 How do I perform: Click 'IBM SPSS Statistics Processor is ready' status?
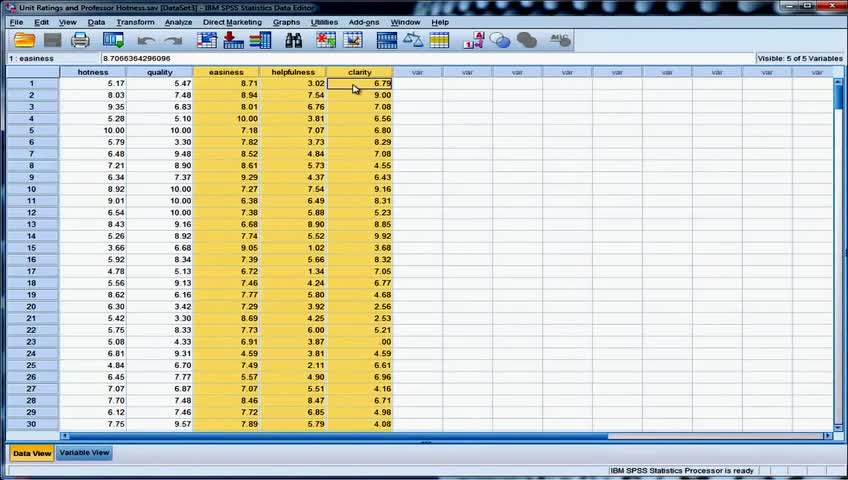(x=682, y=471)
